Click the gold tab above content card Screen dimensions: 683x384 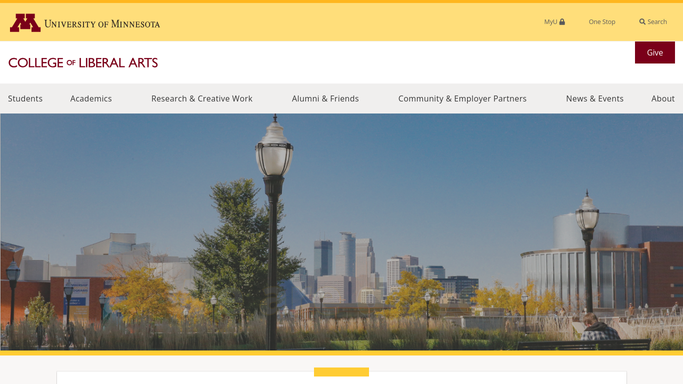point(342,372)
